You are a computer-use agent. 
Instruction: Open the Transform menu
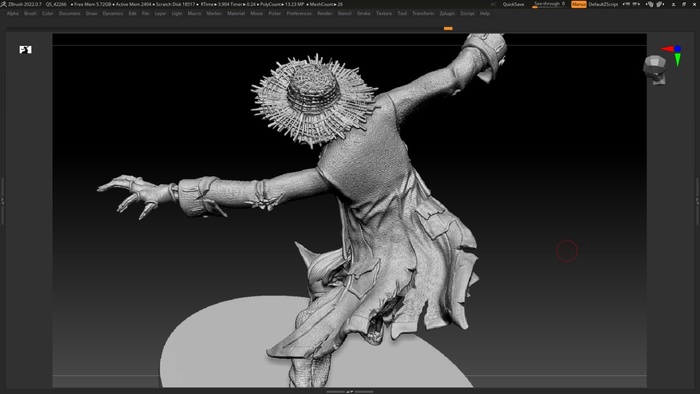(423, 13)
